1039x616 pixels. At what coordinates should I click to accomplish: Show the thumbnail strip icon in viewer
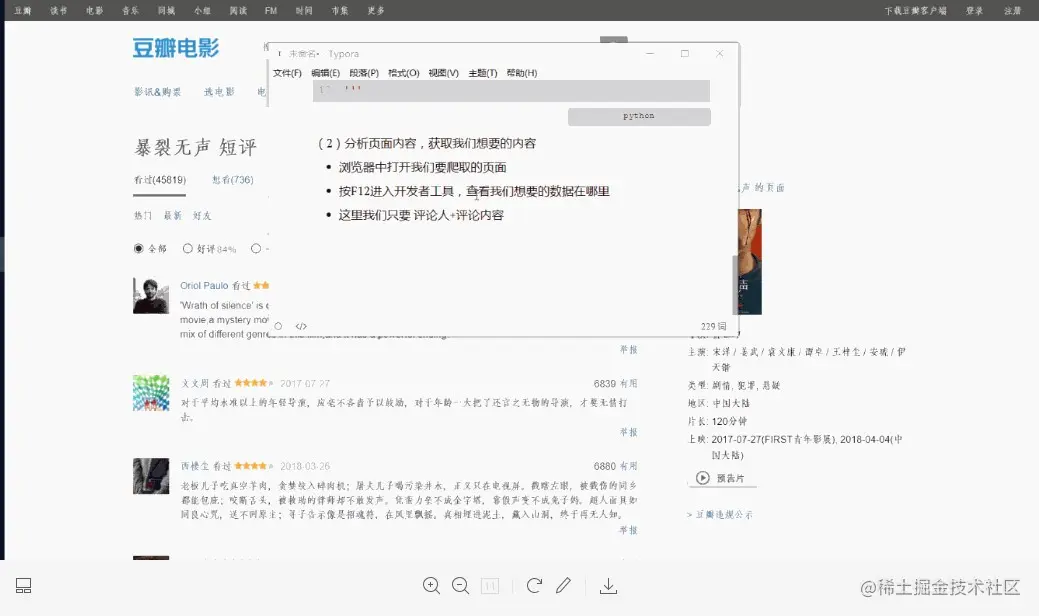click(x=23, y=586)
